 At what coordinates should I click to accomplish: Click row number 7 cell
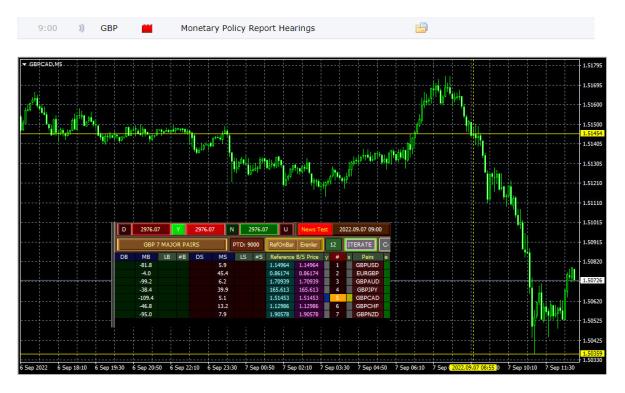click(338, 314)
